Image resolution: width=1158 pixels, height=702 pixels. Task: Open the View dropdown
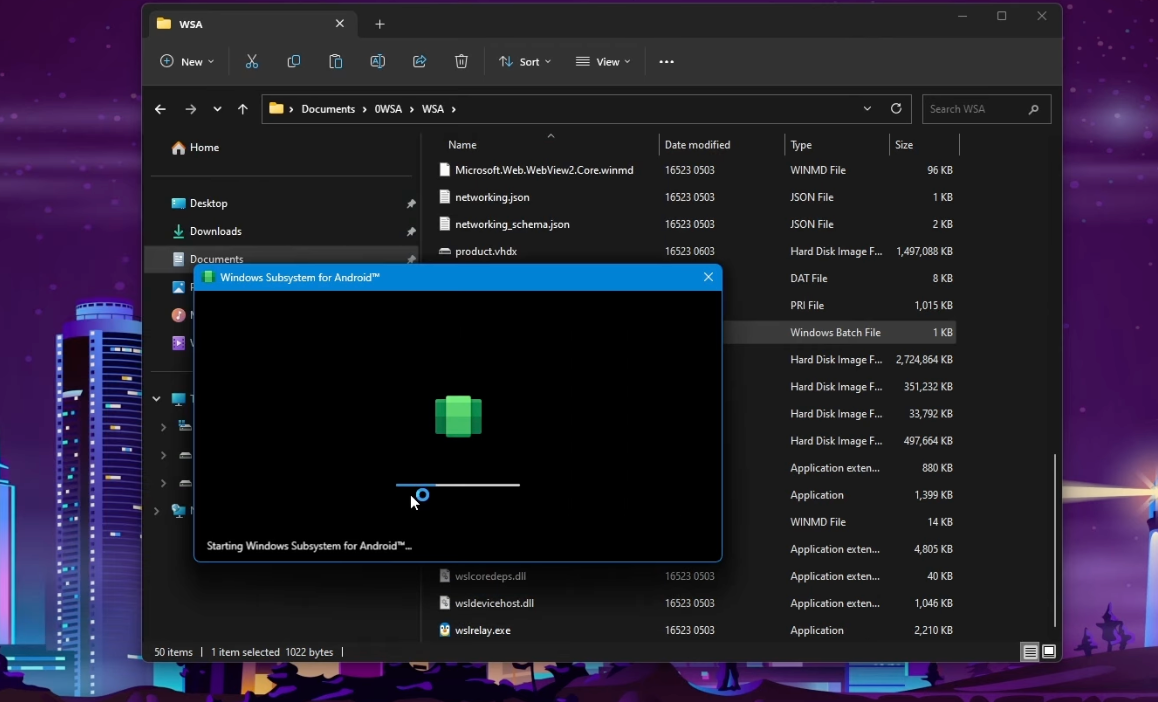tap(603, 61)
